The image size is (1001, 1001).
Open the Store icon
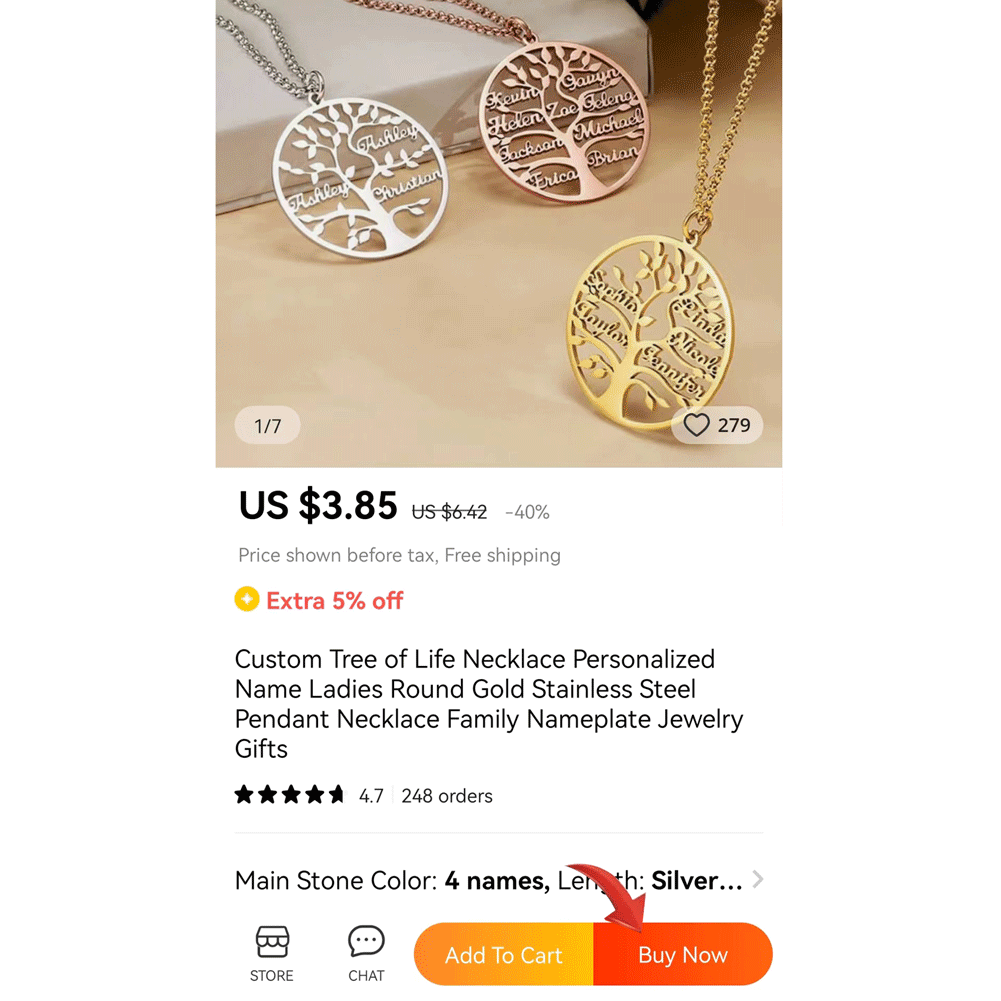pyautogui.click(x=272, y=942)
